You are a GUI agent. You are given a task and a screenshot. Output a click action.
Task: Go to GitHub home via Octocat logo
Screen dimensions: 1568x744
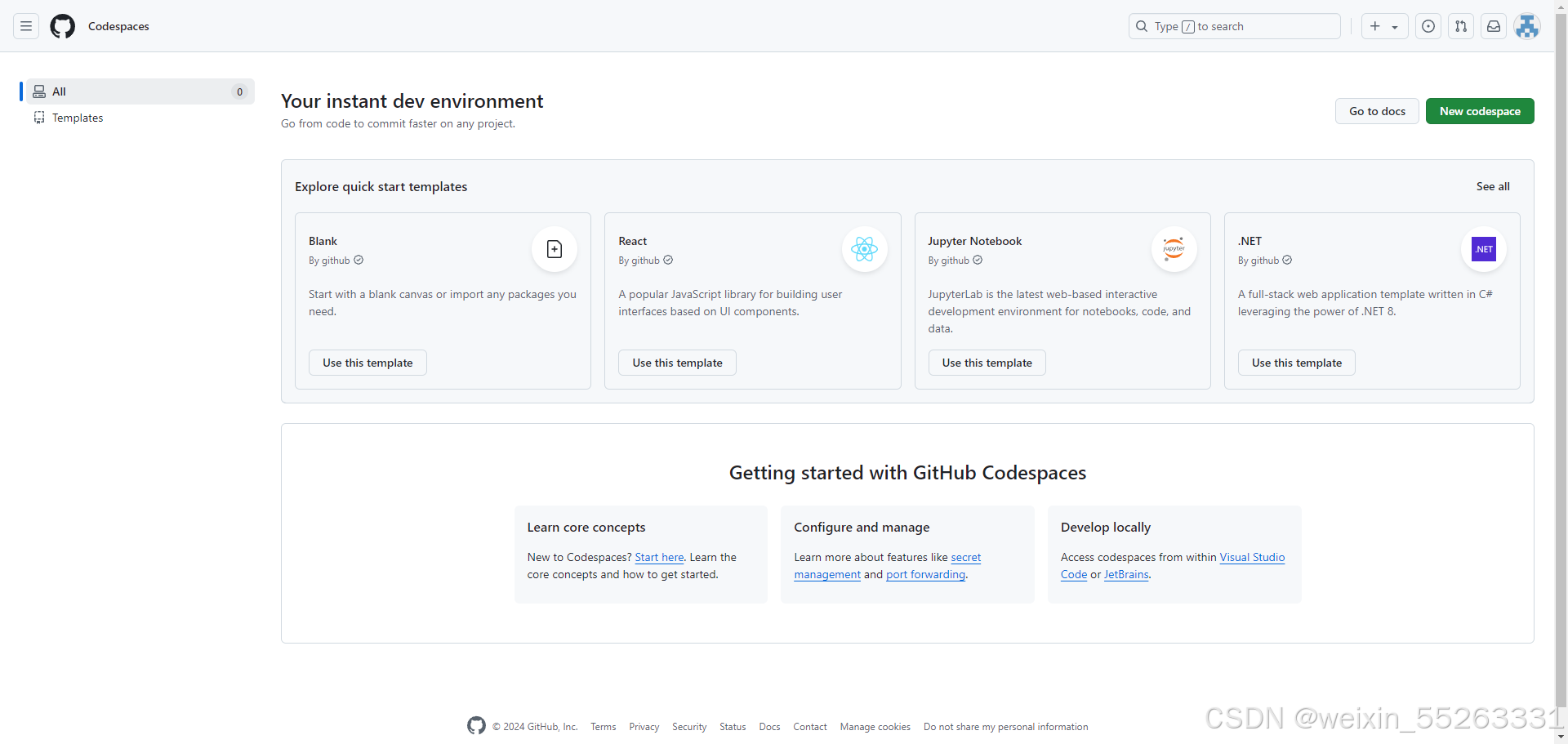click(x=63, y=26)
